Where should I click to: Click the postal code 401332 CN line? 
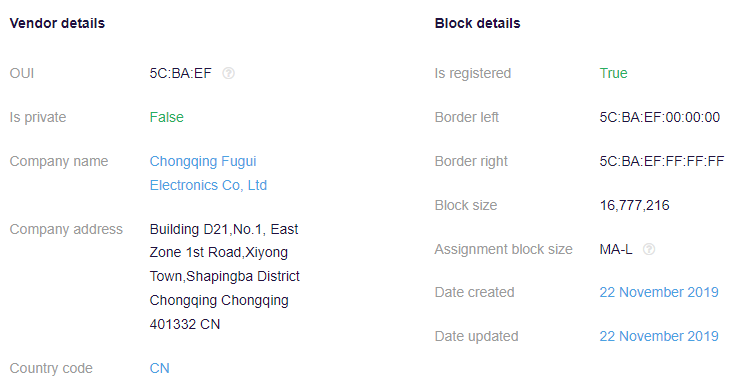tap(185, 324)
